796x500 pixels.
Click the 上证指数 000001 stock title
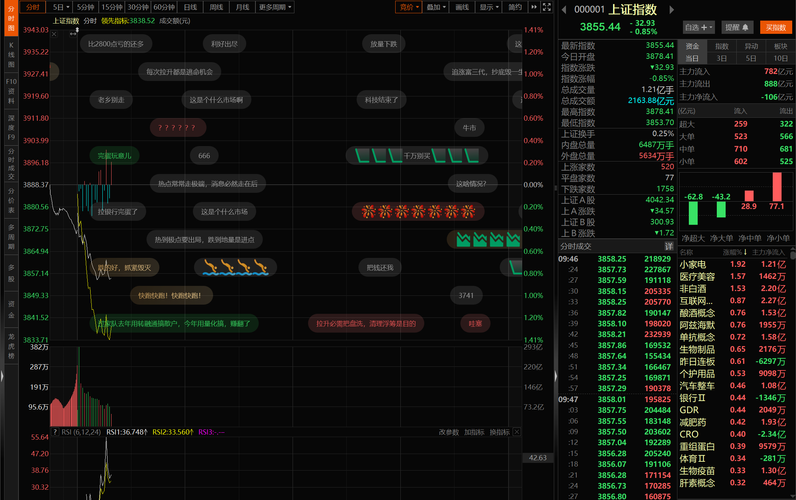pyautogui.click(x=615, y=10)
